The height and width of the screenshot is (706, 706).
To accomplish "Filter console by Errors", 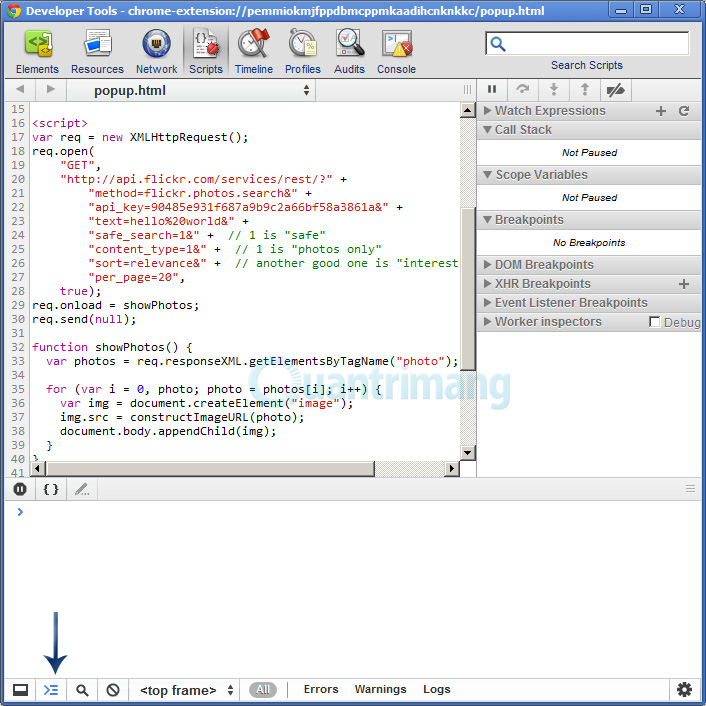I will click(x=321, y=689).
